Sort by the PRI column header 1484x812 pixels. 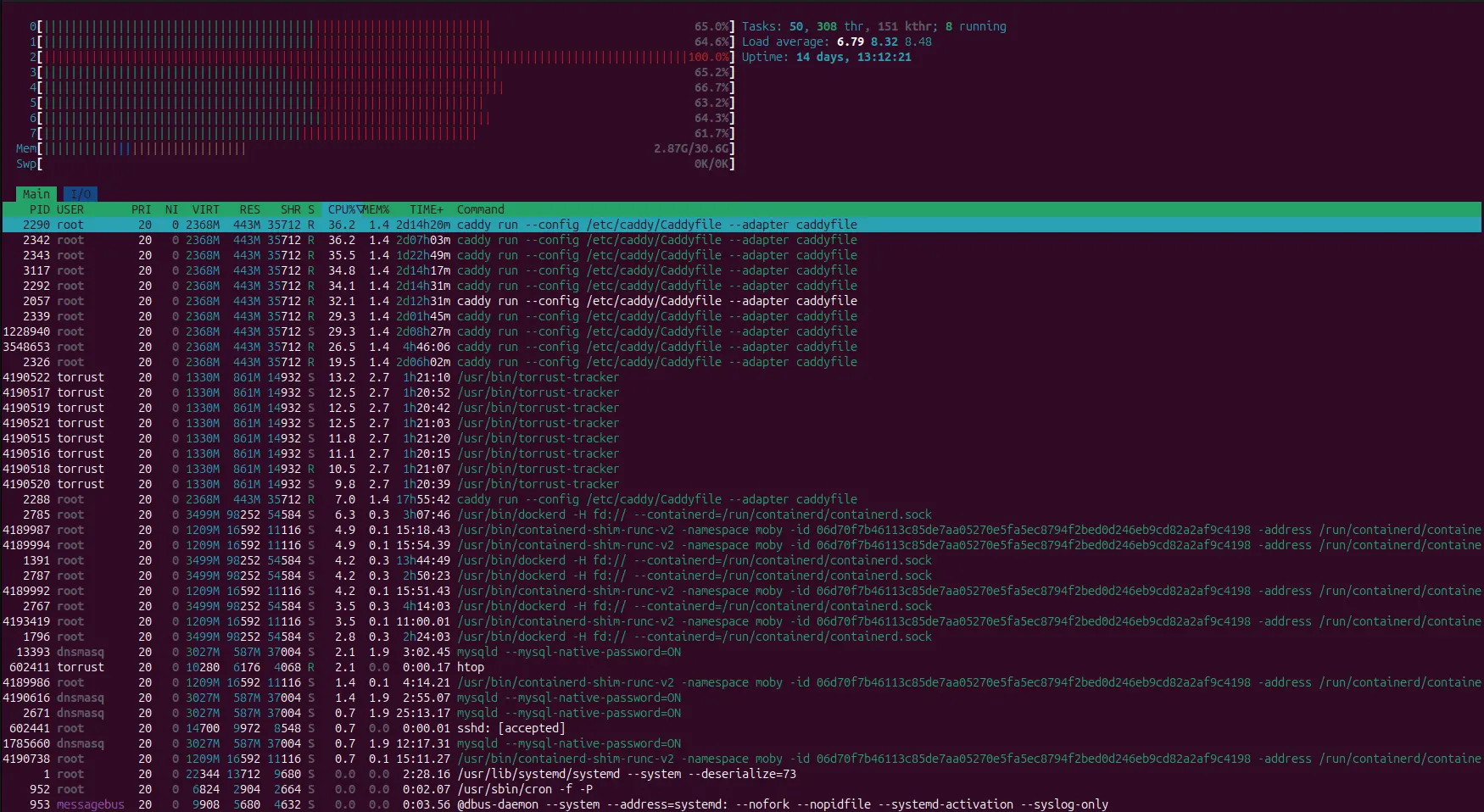click(142, 209)
